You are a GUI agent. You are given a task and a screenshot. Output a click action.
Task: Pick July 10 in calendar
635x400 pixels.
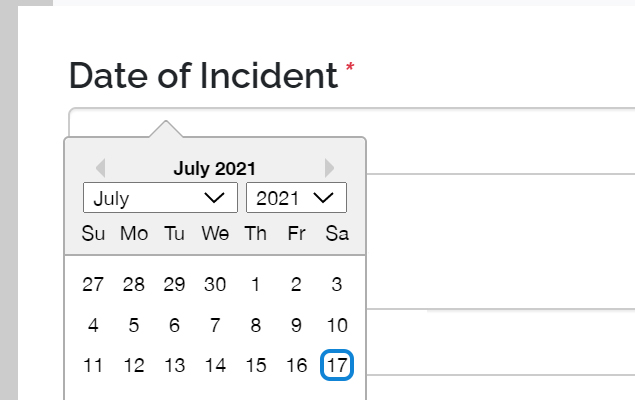337,325
